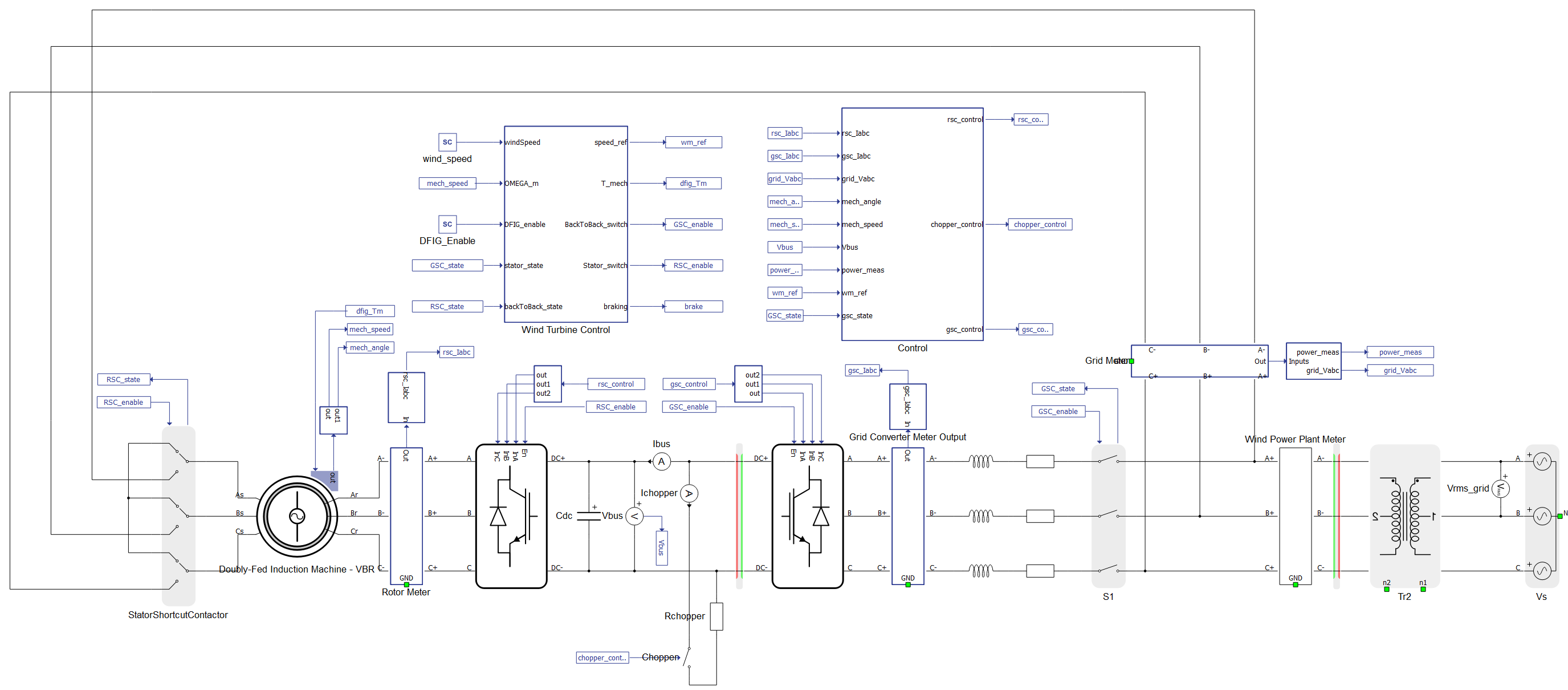Click the DFIG_Enable SC input block

[447, 224]
